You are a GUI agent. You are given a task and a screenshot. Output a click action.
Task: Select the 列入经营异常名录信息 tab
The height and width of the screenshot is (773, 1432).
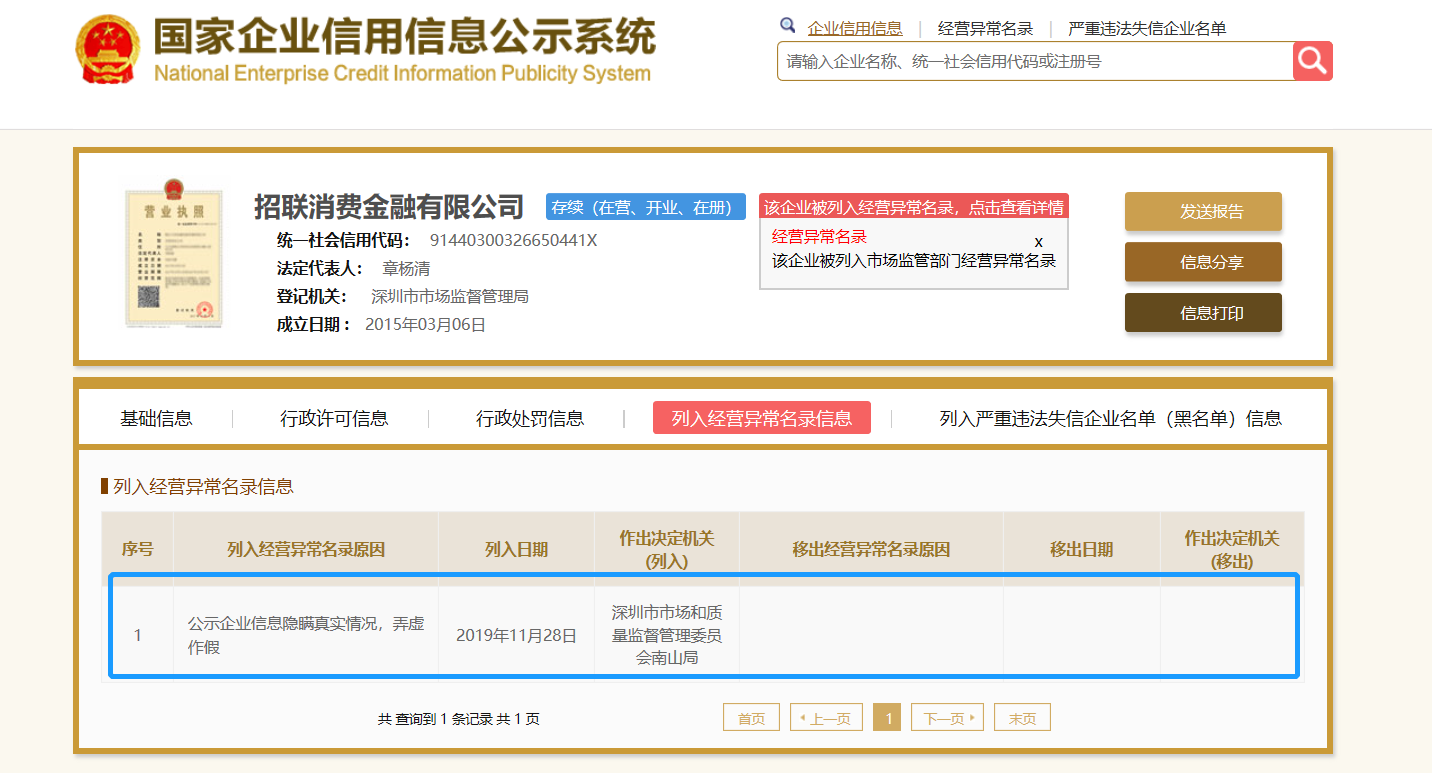coord(762,418)
